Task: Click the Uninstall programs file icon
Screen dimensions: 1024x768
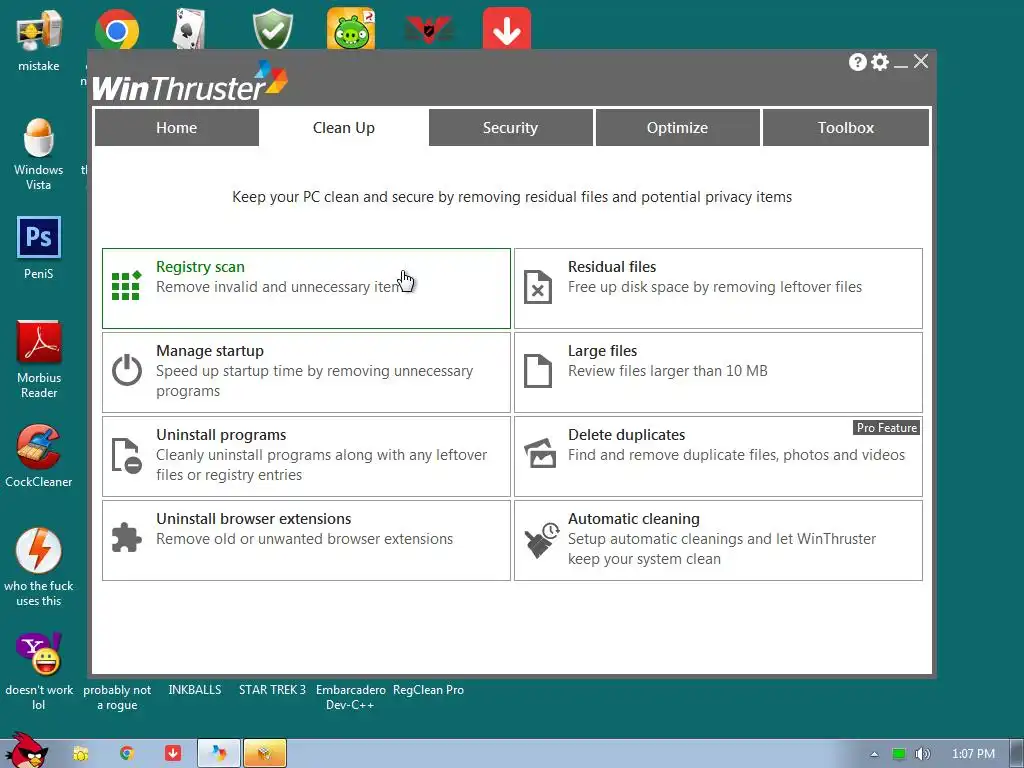Action: (127, 455)
